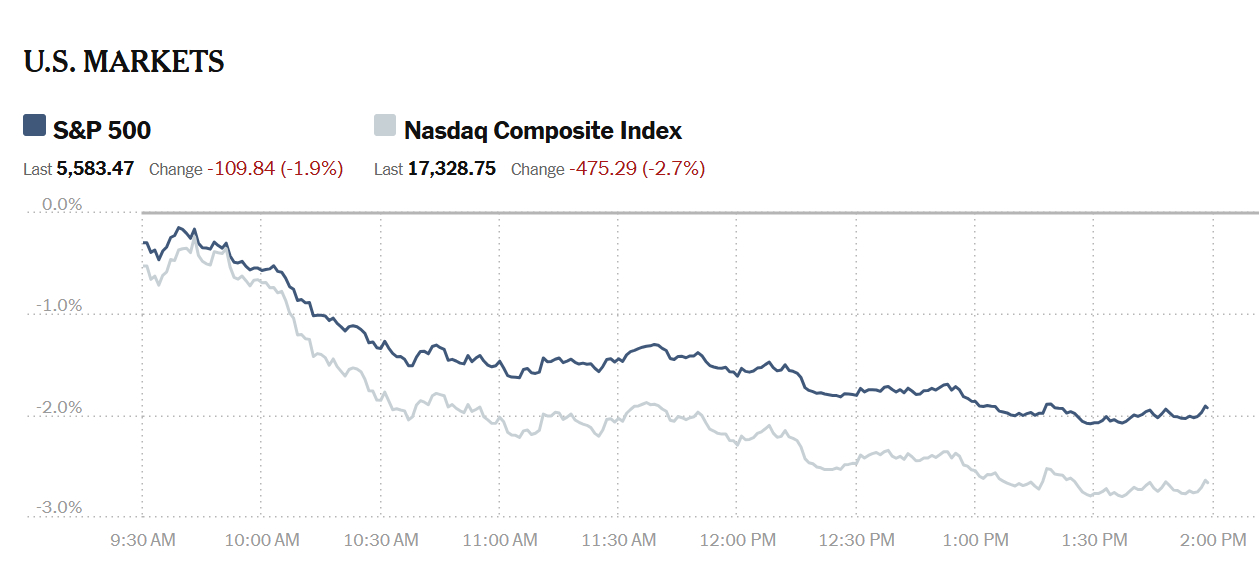Click the Nasdaq last price 17,328.75
This screenshot has width=1259, height=574.
tap(451, 169)
